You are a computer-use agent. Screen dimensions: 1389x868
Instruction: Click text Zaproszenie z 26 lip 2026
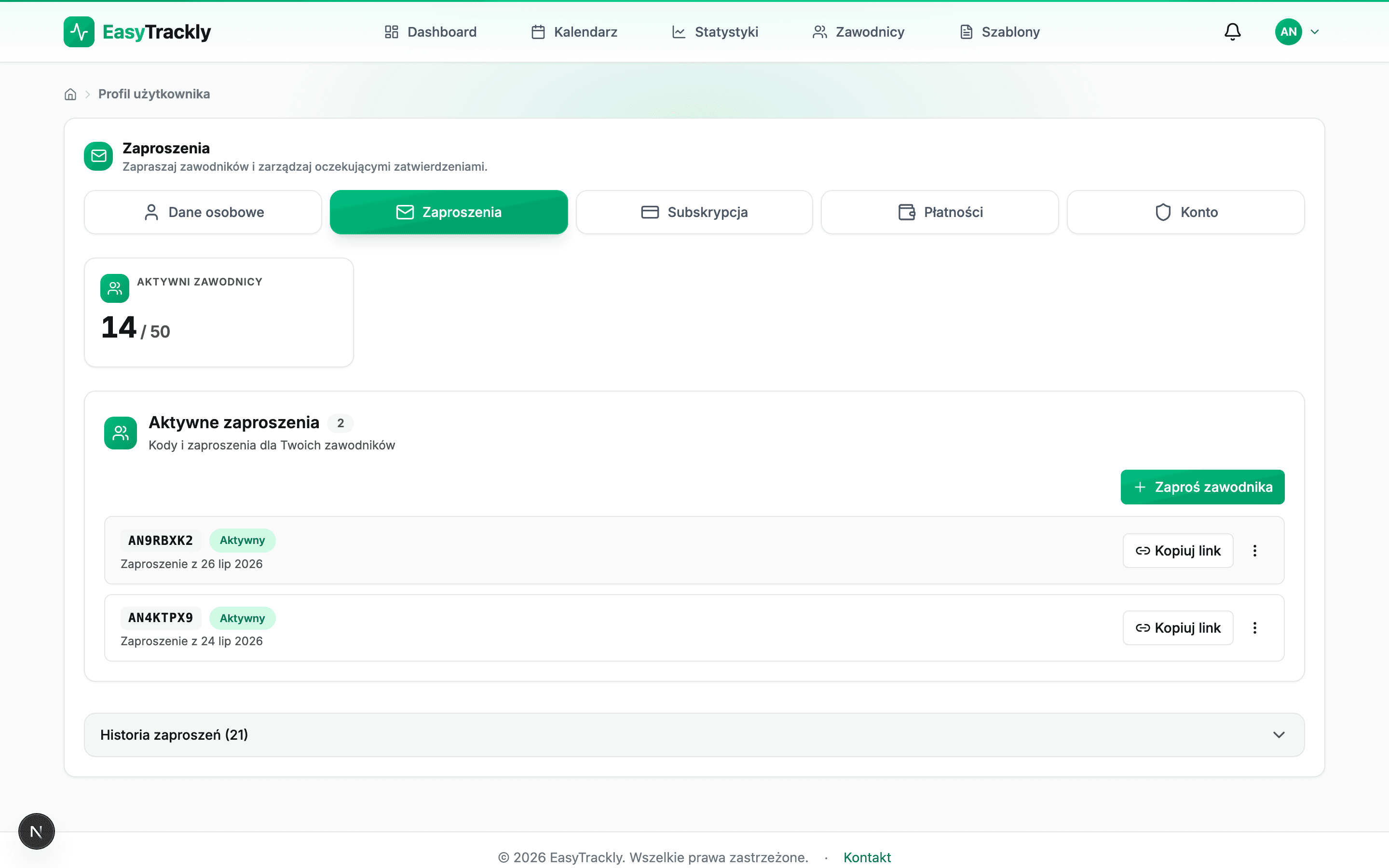(191, 564)
